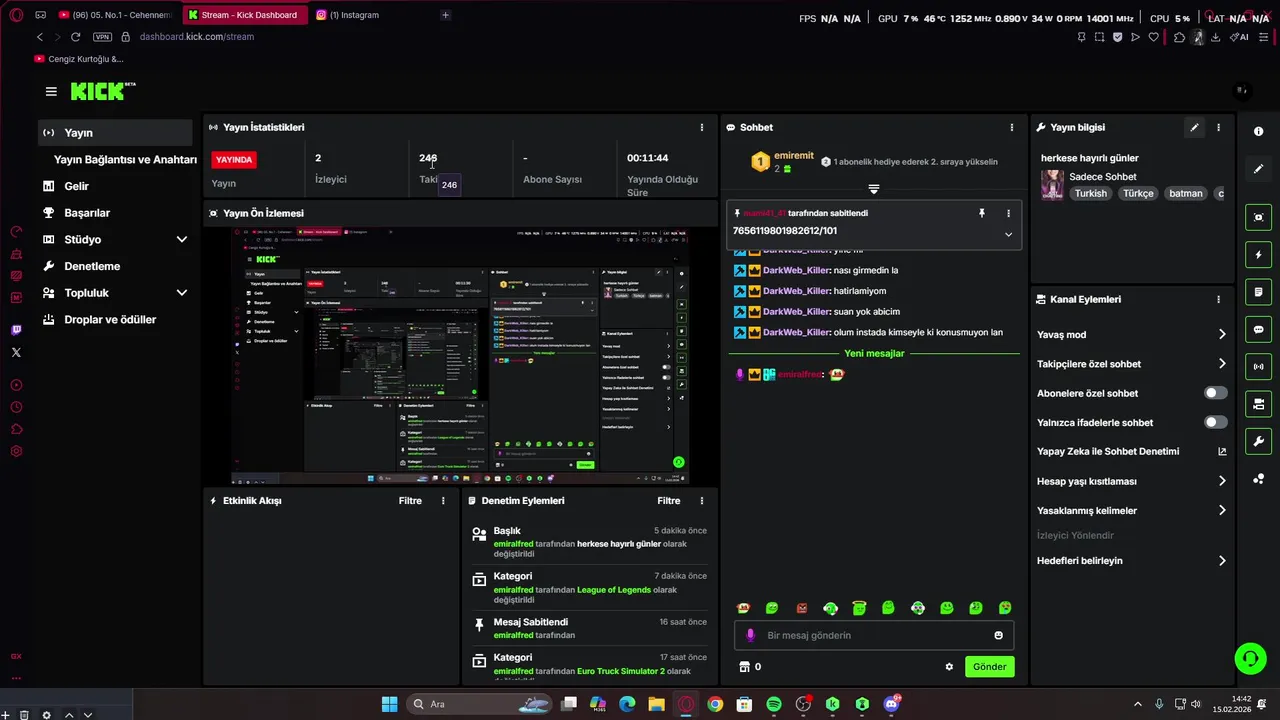1280x720 pixels.
Task: Click the green refresh icon on stream preview
Action: (x=678, y=462)
